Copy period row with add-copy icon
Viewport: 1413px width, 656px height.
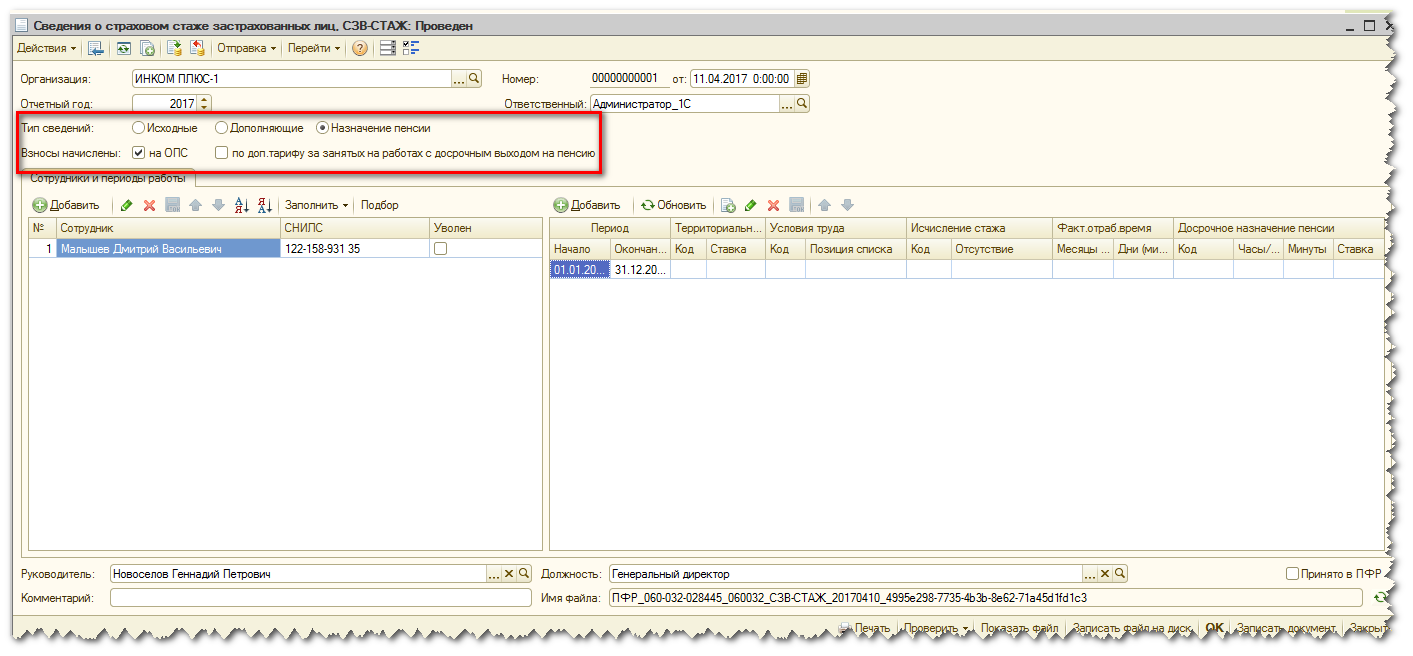pos(729,205)
